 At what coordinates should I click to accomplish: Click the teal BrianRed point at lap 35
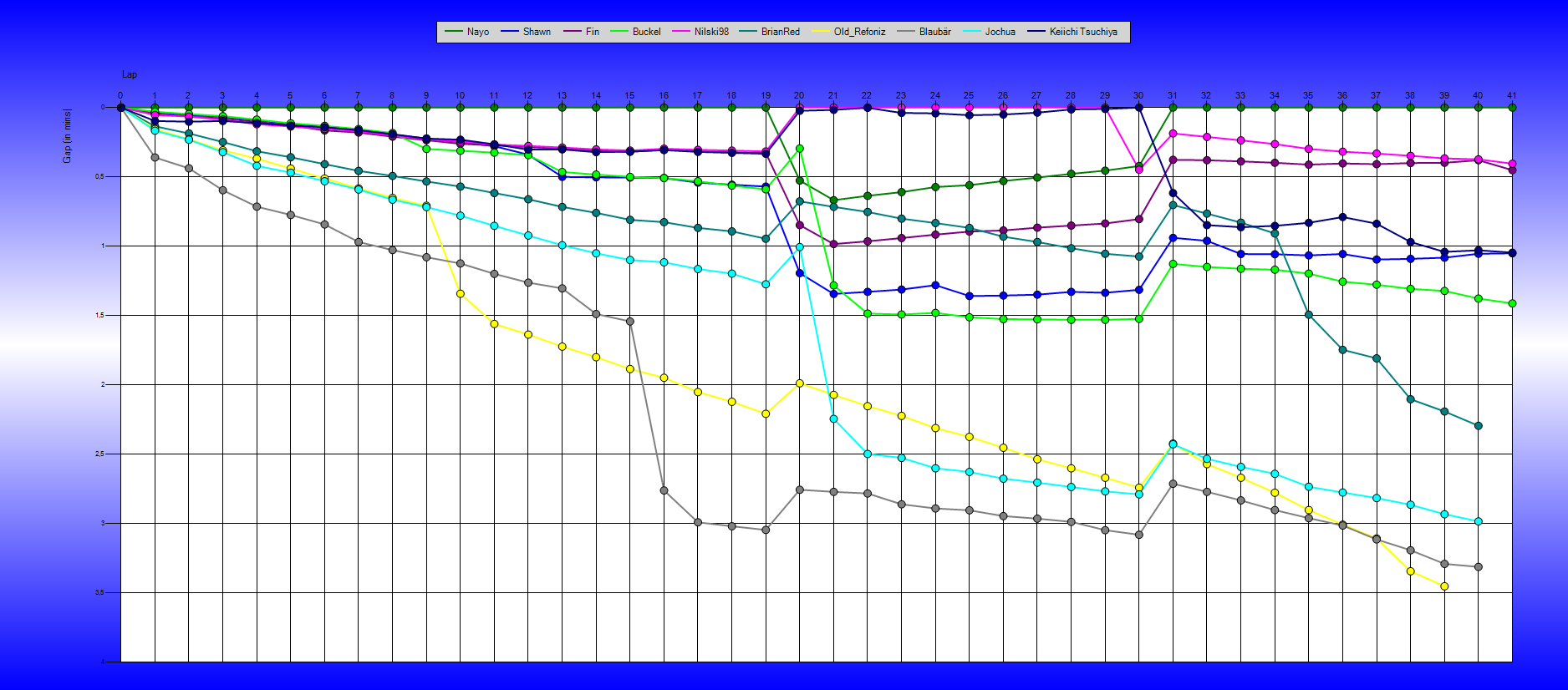coord(1309,315)
